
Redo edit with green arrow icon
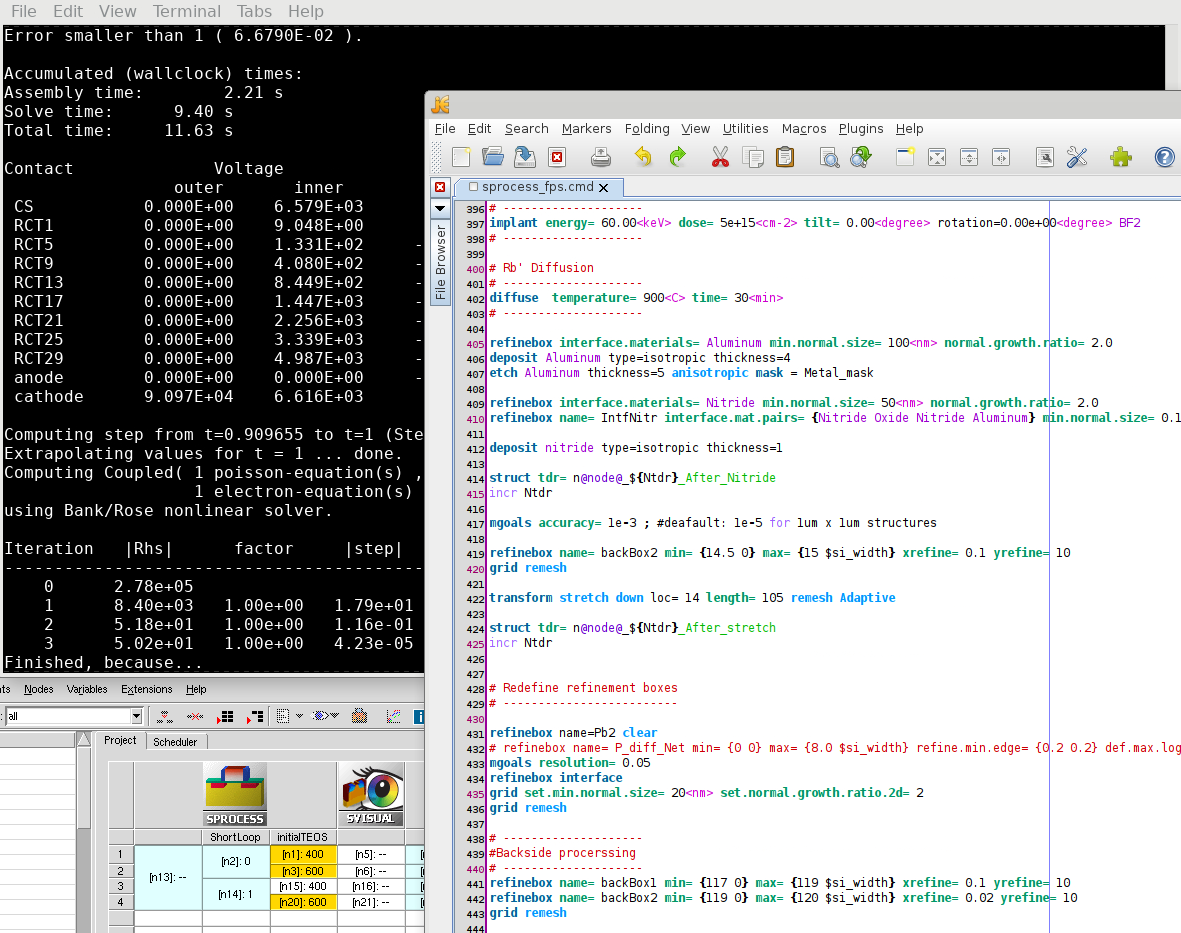point(677,157)
